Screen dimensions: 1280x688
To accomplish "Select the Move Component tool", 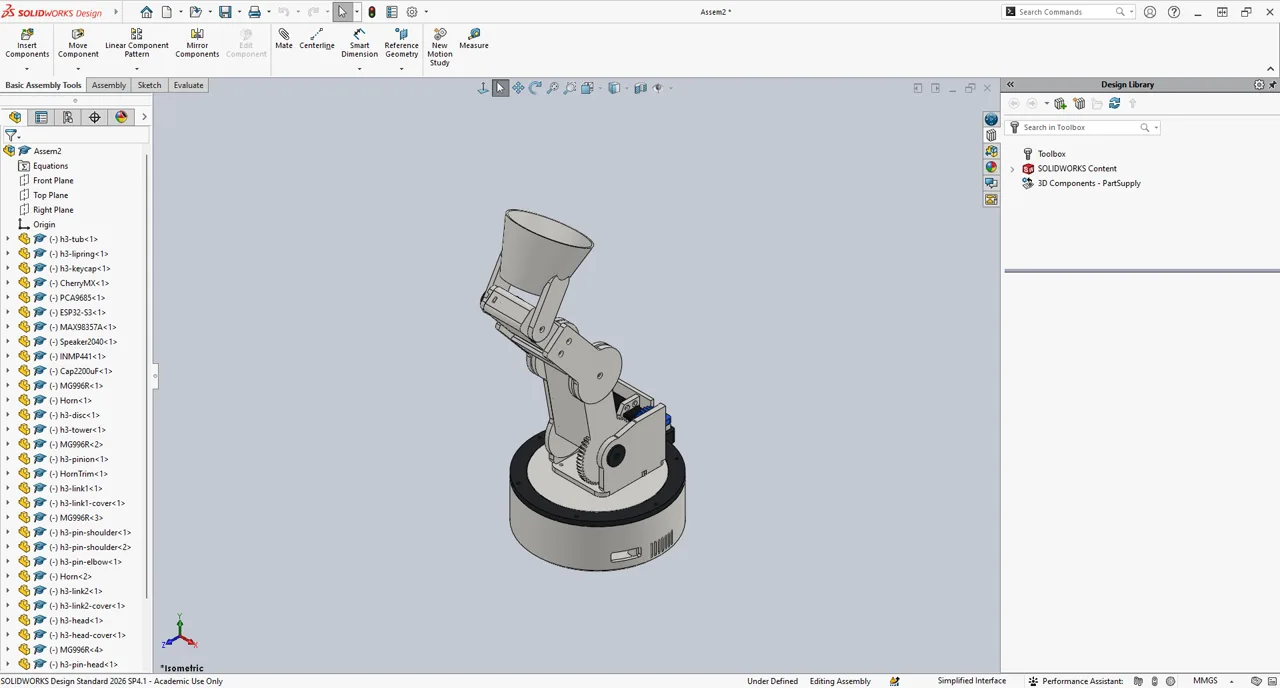I will pos(78,44).
